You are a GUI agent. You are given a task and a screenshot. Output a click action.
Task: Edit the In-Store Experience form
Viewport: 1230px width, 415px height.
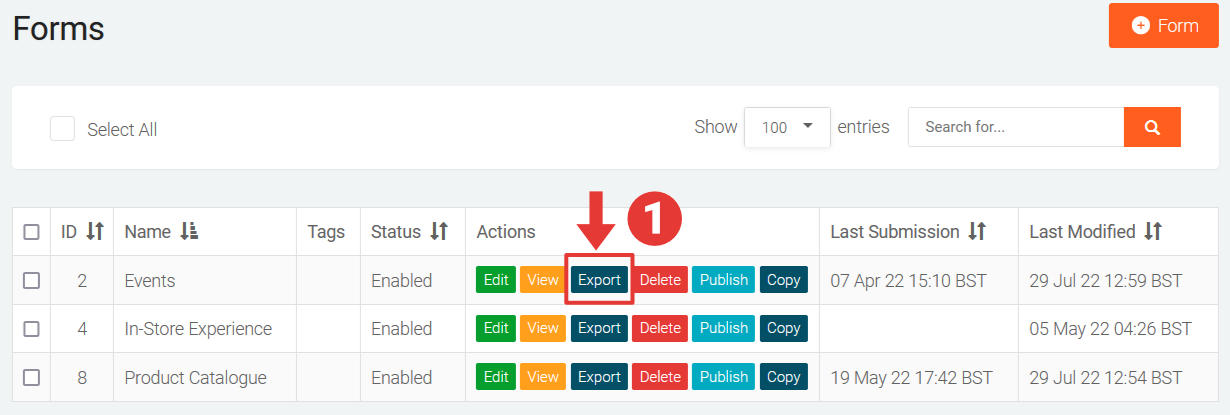tap(496, 328)
